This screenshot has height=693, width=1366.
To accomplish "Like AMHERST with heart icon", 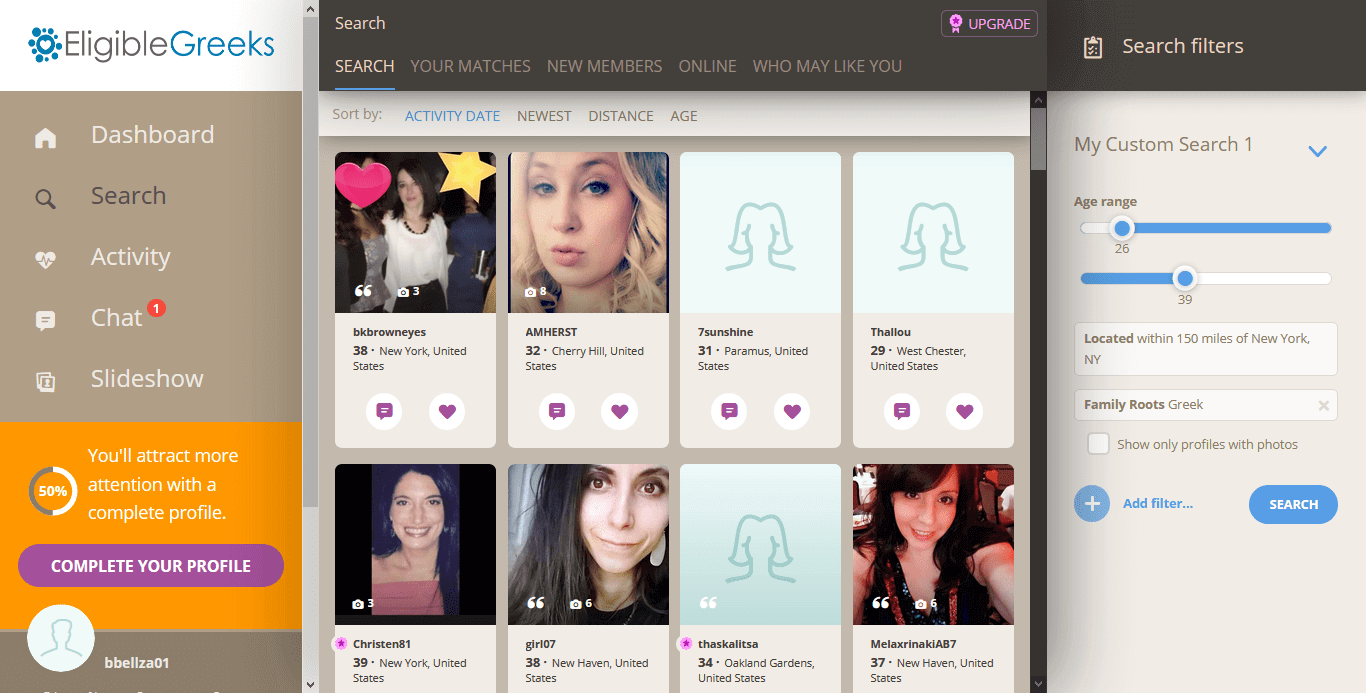I will [x=619, y=411].
